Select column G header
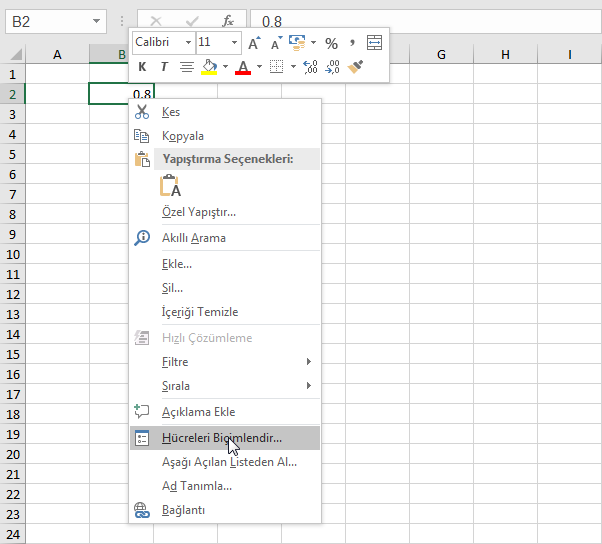The width and height of the screenshot is (602, 544). pyautogui.click(x=441, y=55)
